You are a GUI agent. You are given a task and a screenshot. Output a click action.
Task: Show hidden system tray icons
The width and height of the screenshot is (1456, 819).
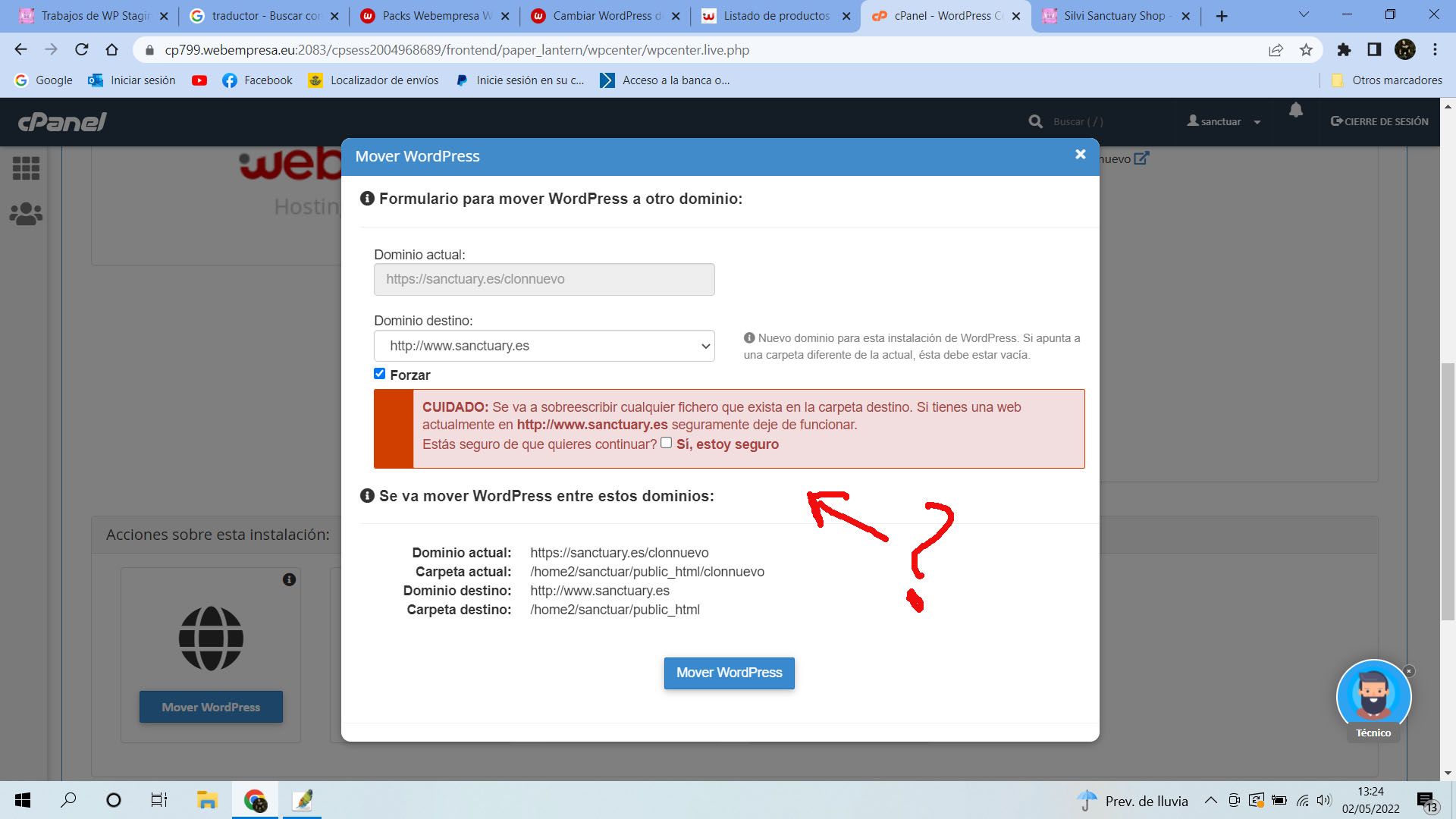[1211, 800]
